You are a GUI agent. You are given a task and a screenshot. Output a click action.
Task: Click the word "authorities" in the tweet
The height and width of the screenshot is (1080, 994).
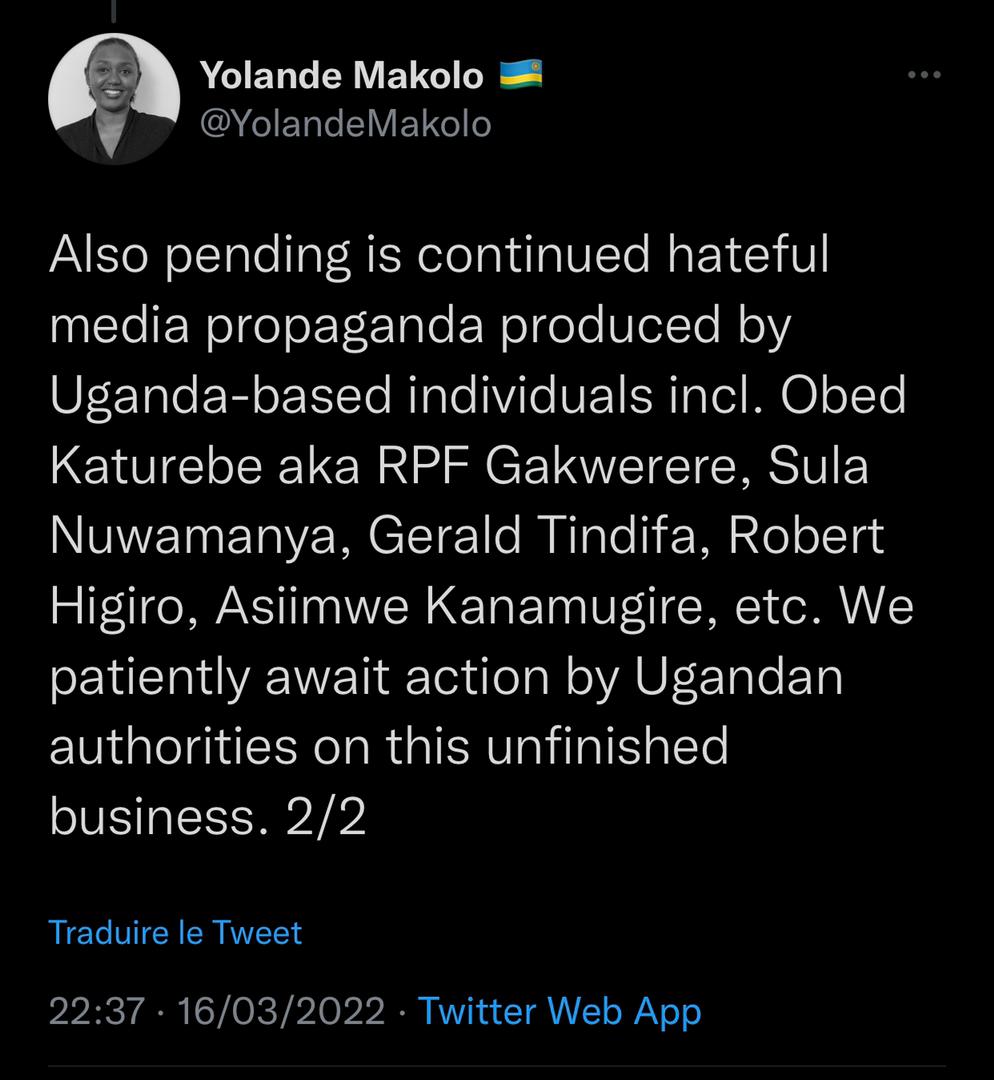173,746
